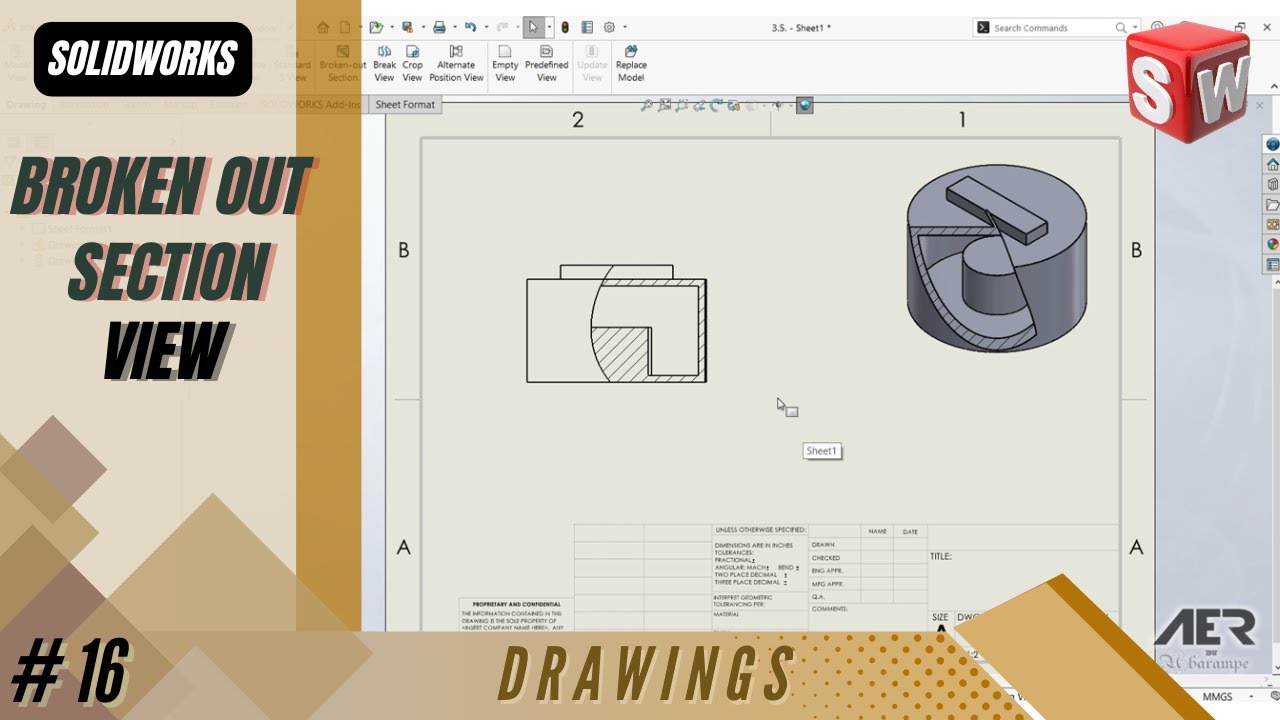
Task: Click the TITLE: cell in title block
Action: 941,556
